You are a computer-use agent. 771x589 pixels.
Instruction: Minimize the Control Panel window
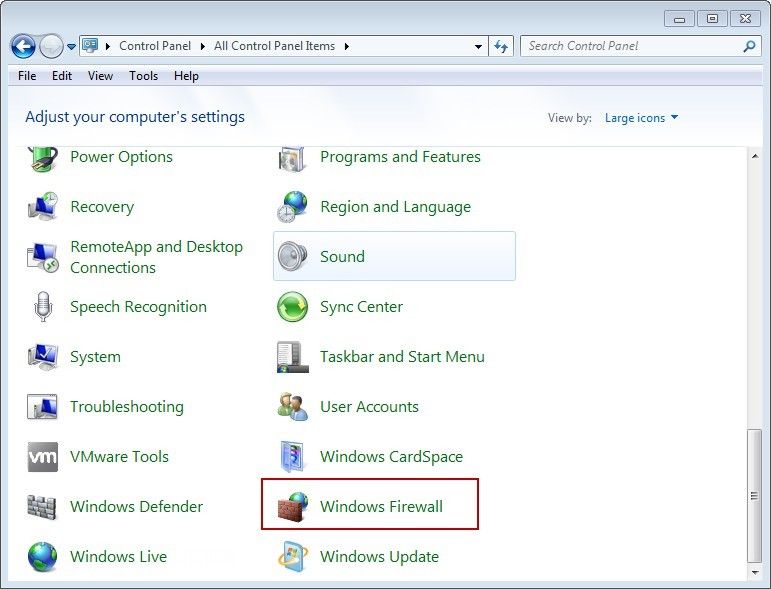[x=680, y=19]
